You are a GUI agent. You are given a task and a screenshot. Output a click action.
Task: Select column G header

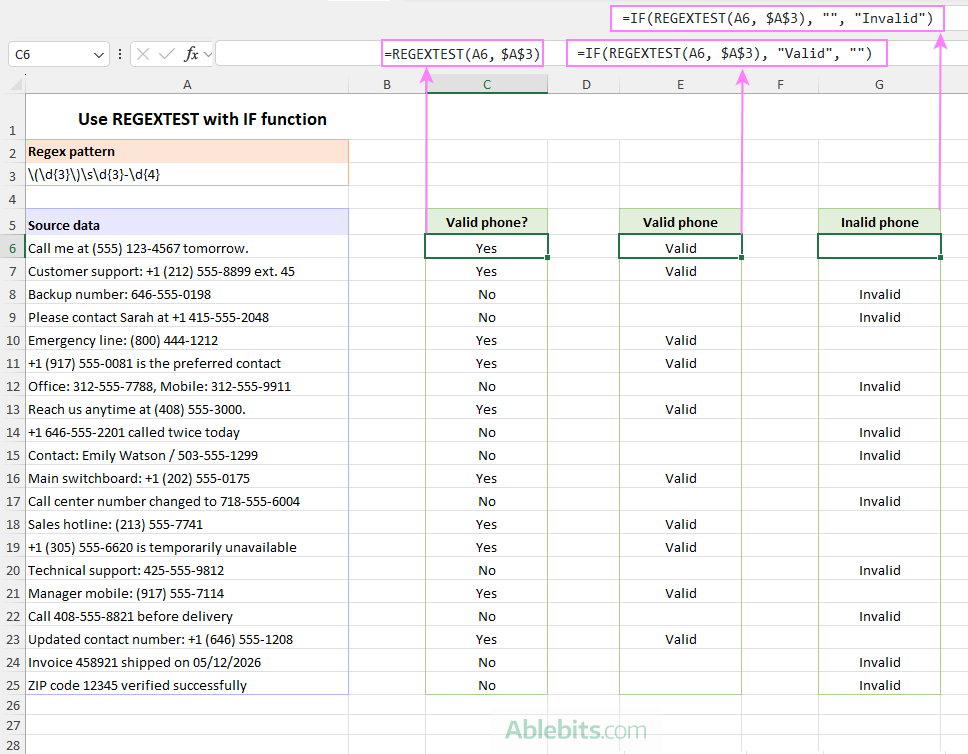pyautogui.click(x=879, y=85)
